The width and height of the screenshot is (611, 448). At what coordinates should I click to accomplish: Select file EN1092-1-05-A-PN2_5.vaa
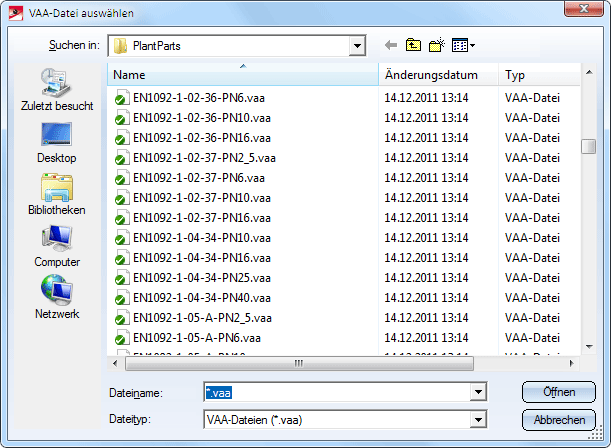[x=202, y=318]
